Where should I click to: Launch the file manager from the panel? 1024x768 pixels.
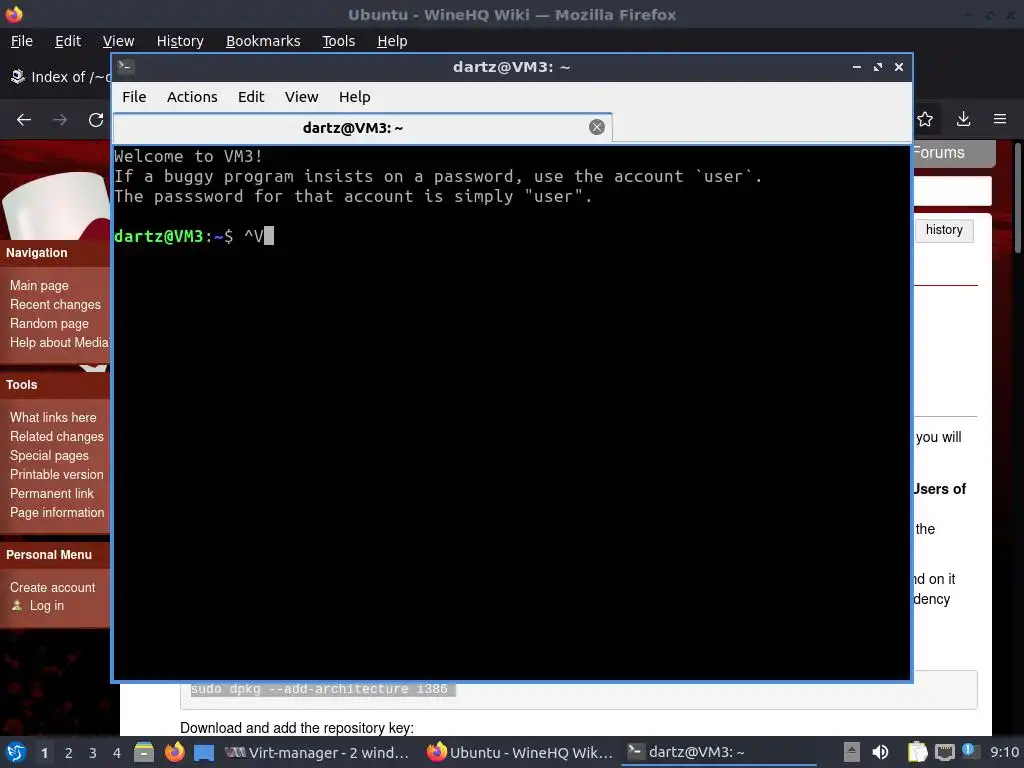tap(144, 752)
